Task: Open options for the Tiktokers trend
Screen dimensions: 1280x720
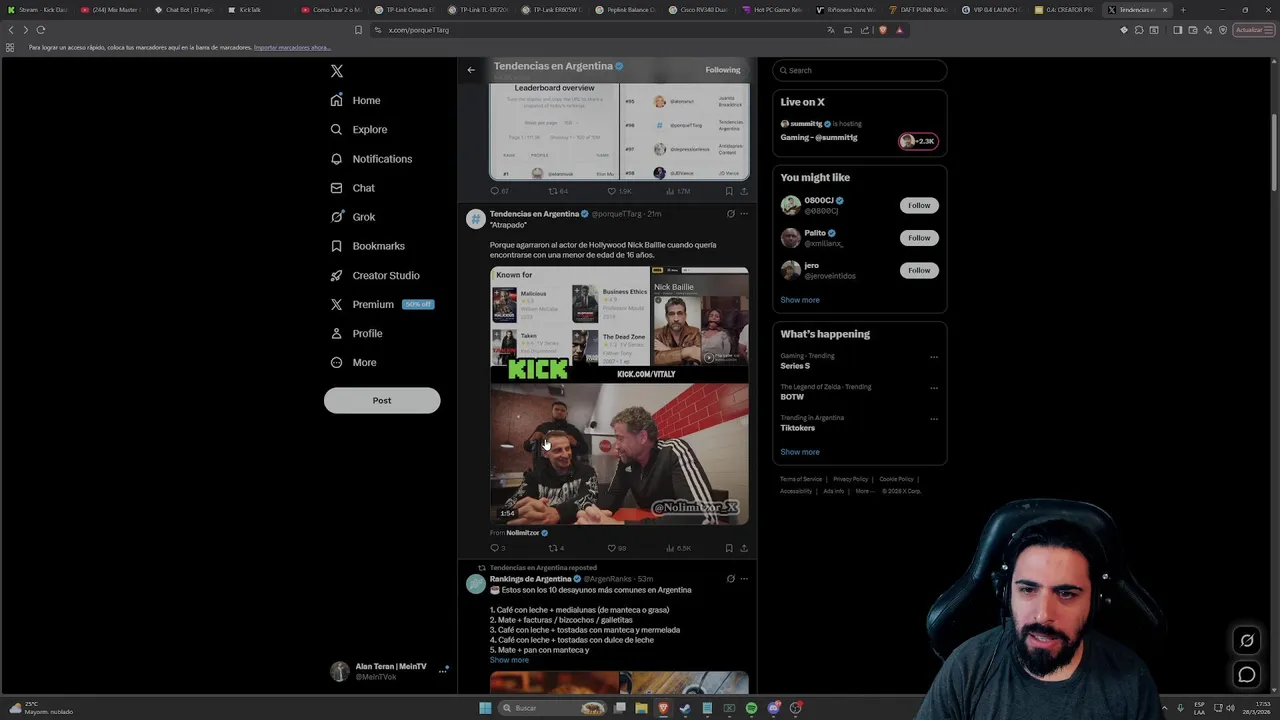Action: pyautogui.click(x=934, y=419)
